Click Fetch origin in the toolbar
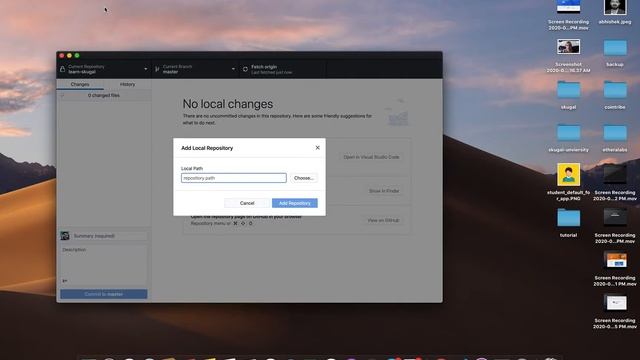This screenshot has width=640, height=360. (x=282, y=69)
